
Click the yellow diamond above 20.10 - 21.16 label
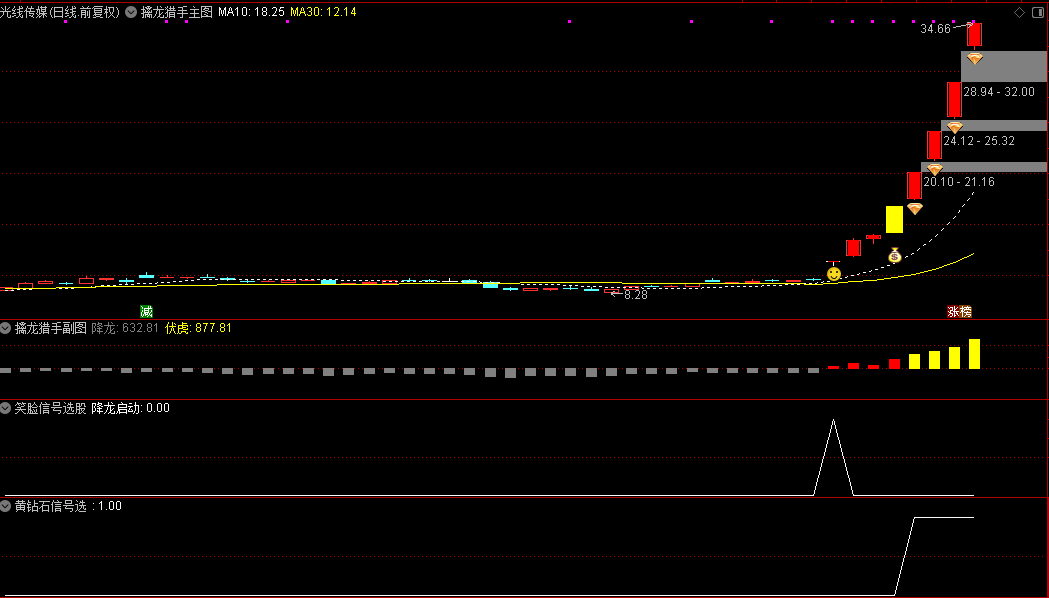[935, 169]
